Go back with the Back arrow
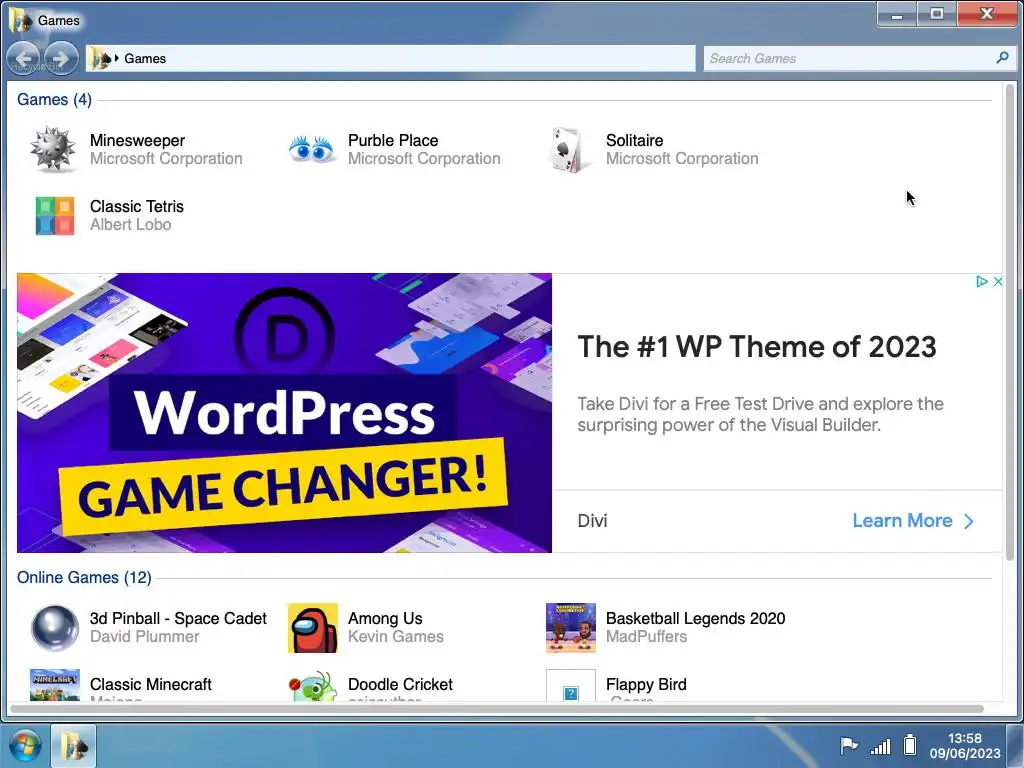This screenshot has height=768, width=1024. pyautogui.click(x=24, y=59)
